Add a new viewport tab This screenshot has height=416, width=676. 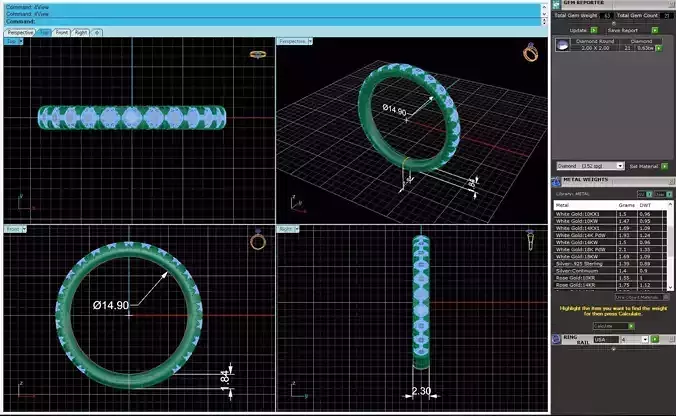pos(97,32)
